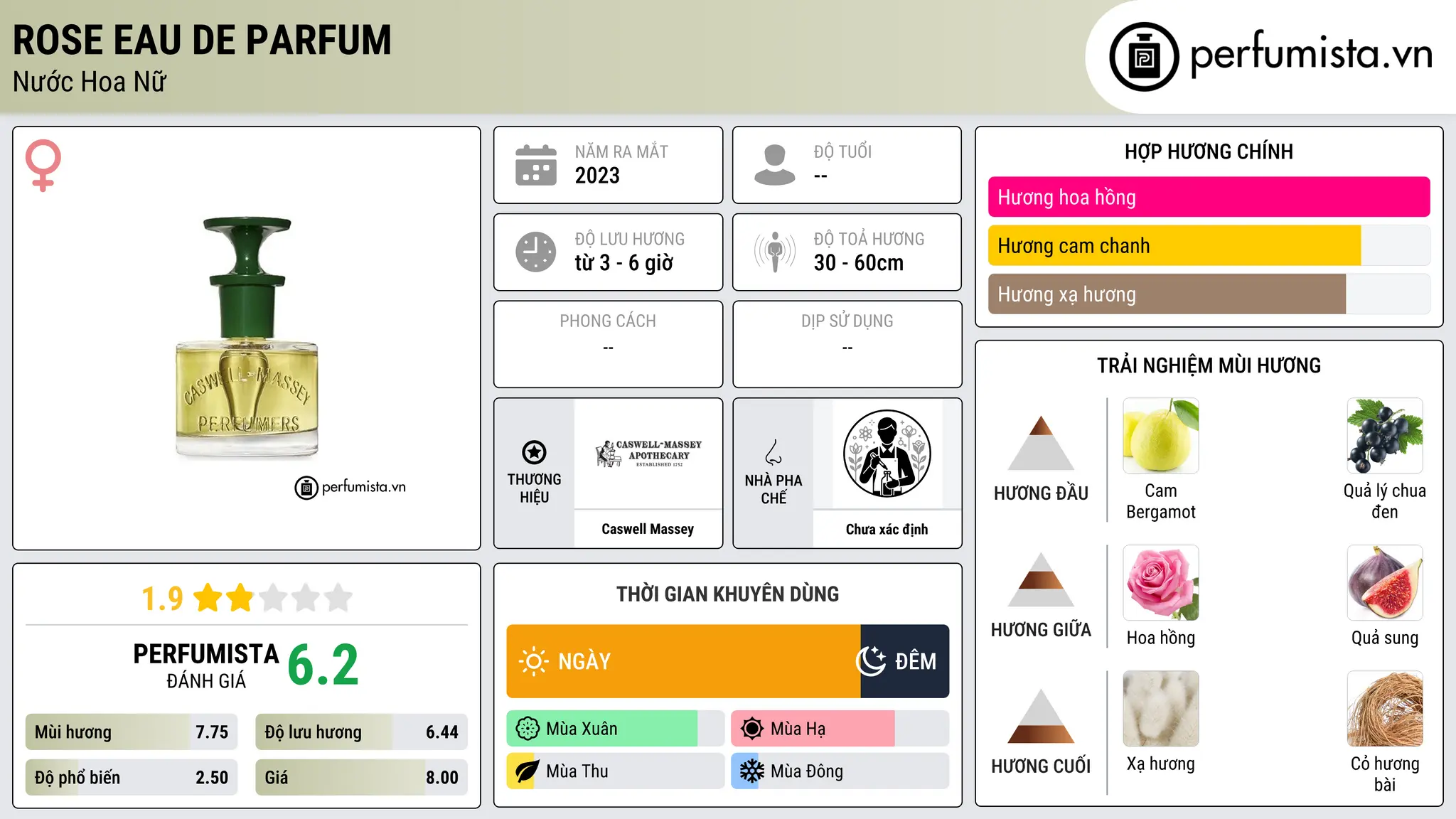Click the THỜI GIAN KHUYÊN DÙNG heading
The height and width of the screenshot is (819, 1456).
(x=728, y=594)
